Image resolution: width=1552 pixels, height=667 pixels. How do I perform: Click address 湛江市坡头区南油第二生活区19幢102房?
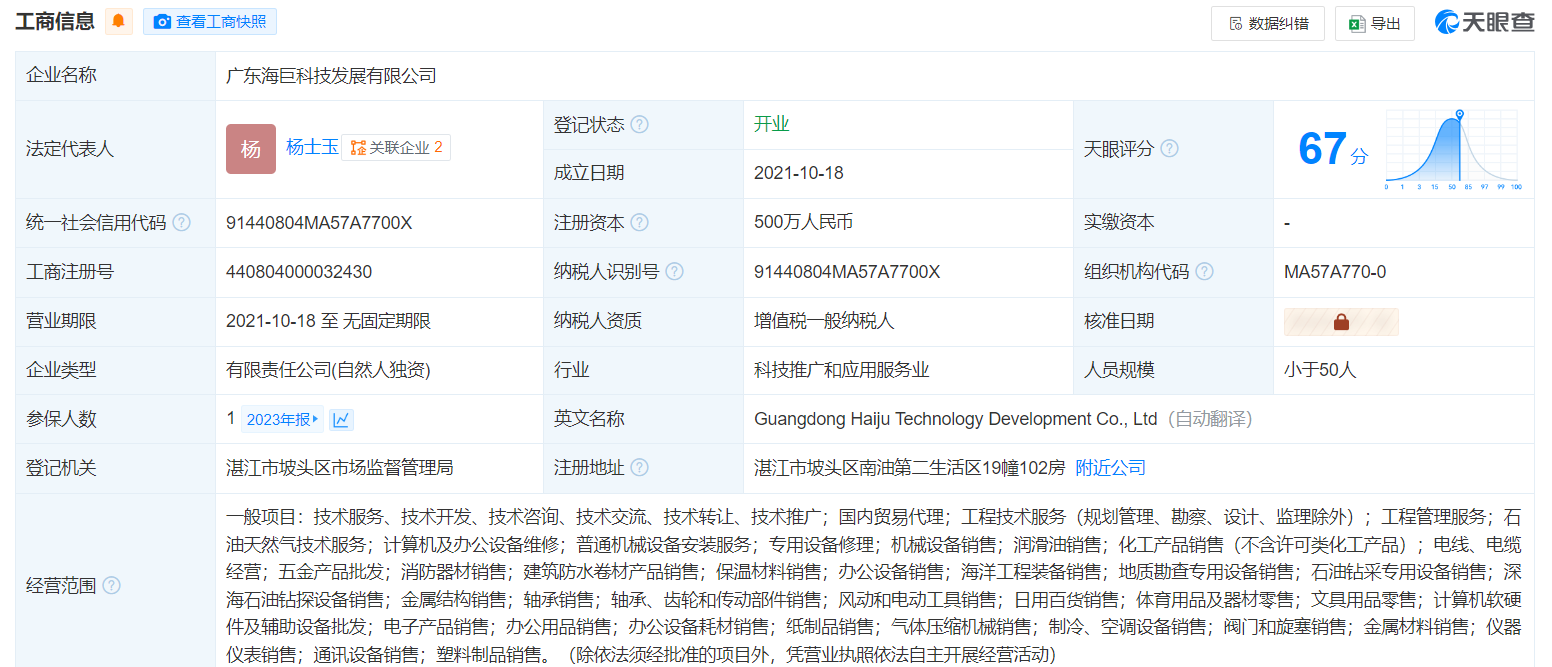(x=910, y=468)
